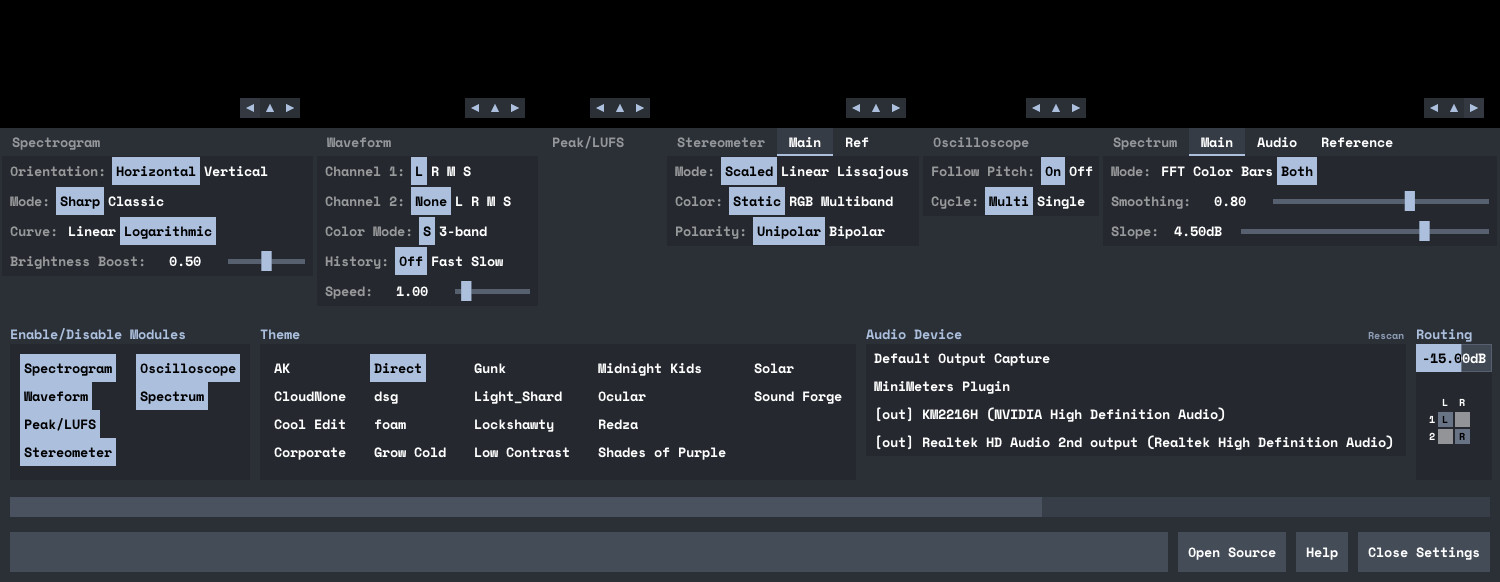The image size is (1500, 582).
Task: Click the right arrow above the Waveform panel
Action: coord(515,108)
